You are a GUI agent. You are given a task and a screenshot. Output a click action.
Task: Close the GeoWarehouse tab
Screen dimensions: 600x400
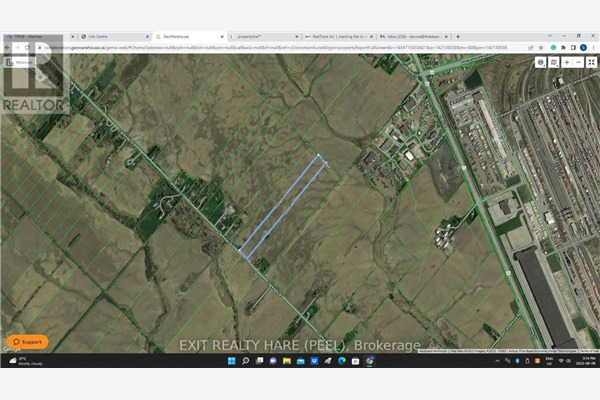pos(222,37)
